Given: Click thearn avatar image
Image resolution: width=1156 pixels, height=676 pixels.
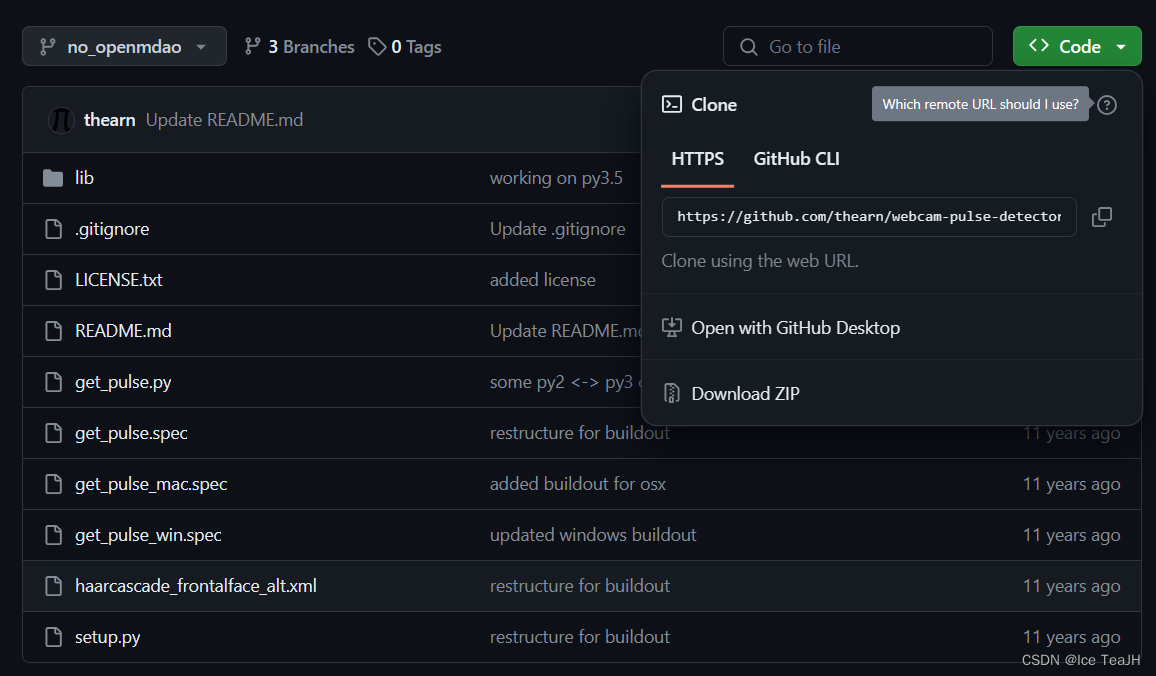Looking at the screenshot, I should pos(61,119).
